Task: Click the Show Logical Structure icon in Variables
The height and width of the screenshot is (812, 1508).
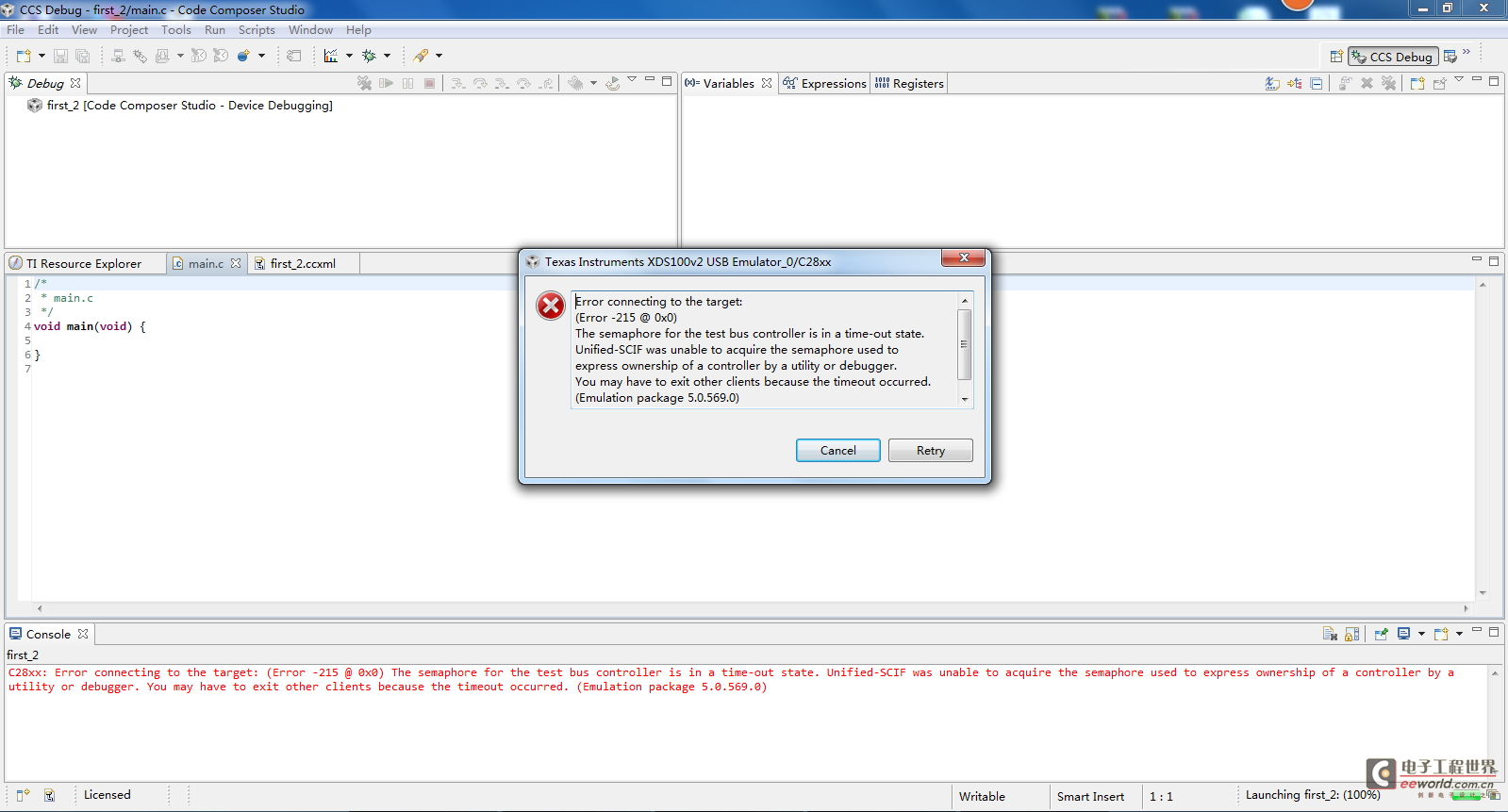Action: pos(1295,84)
